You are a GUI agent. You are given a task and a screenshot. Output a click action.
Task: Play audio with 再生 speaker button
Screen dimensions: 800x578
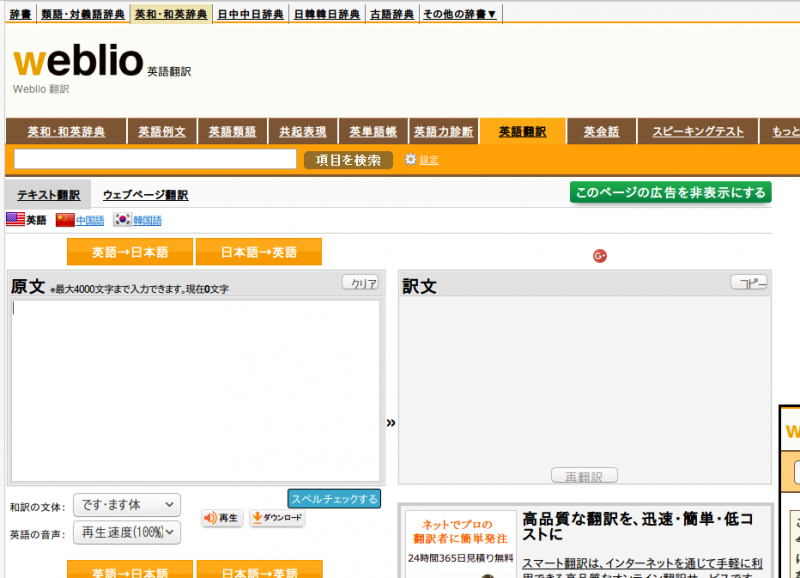click(x=222, y=518)
